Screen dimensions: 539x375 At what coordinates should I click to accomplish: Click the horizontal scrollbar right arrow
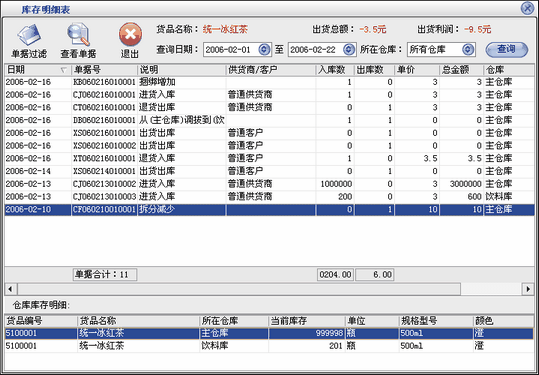(x=528, y=289)
